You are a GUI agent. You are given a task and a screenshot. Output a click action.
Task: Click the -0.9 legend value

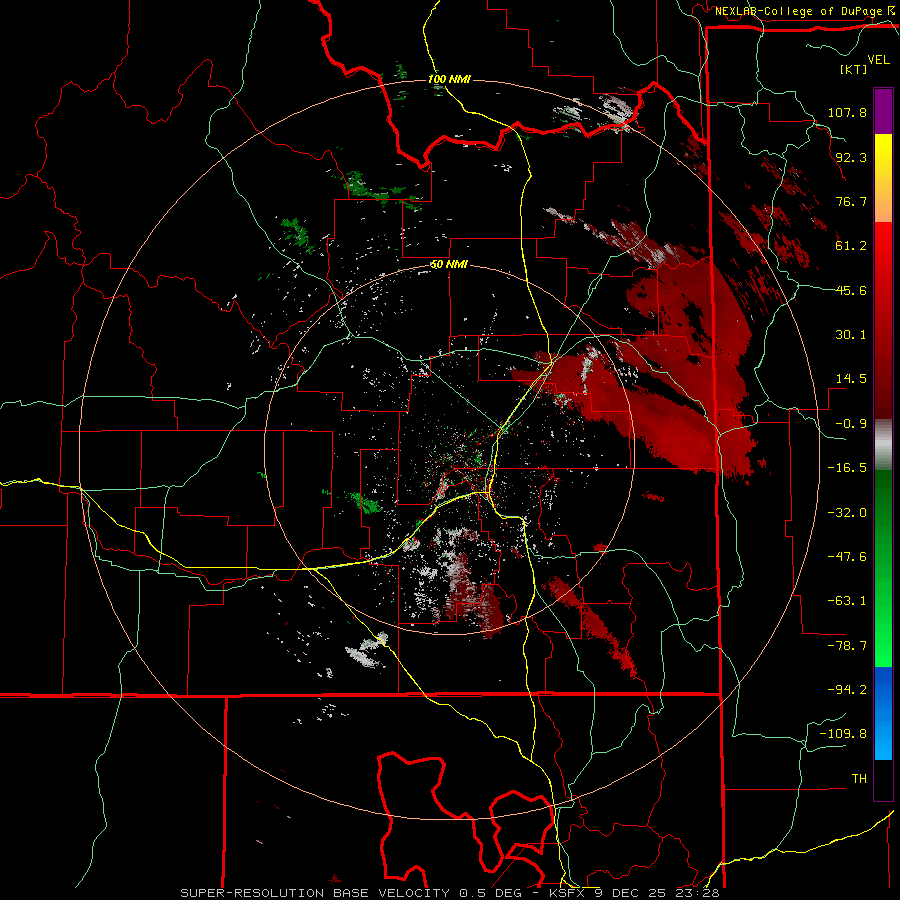click(x=851, y=424)
